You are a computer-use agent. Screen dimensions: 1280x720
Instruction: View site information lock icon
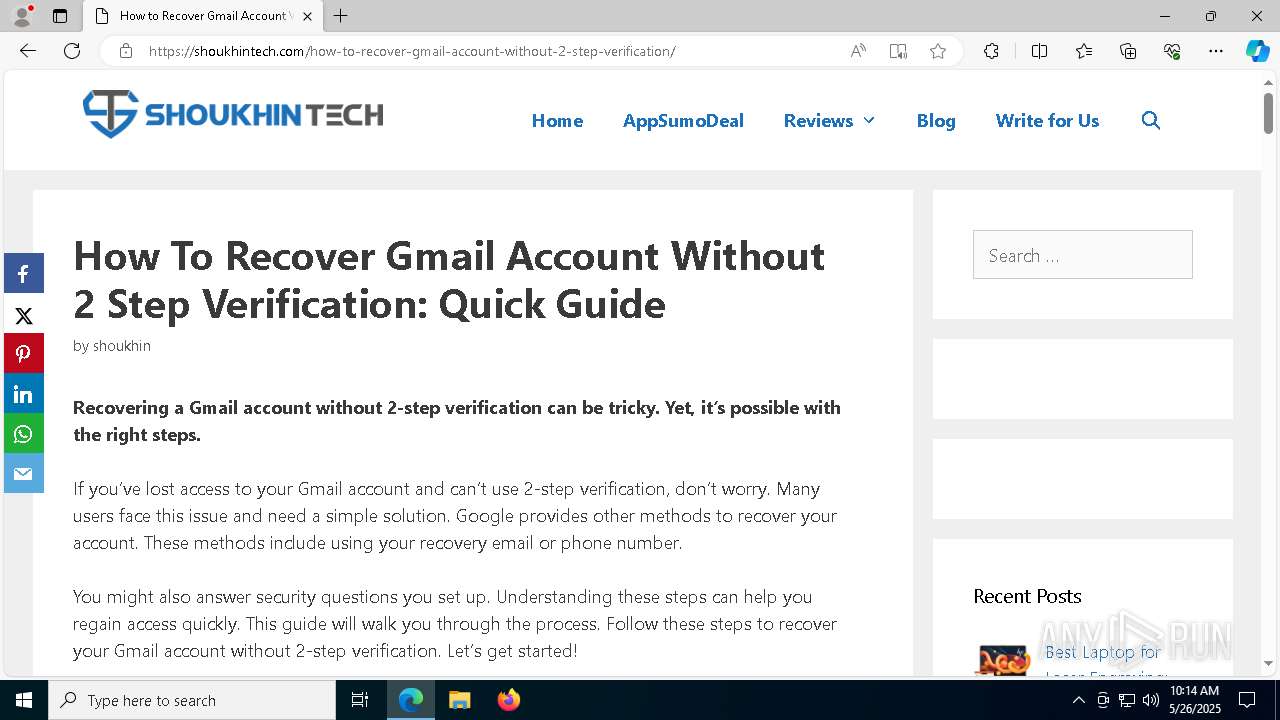point(126,51)
